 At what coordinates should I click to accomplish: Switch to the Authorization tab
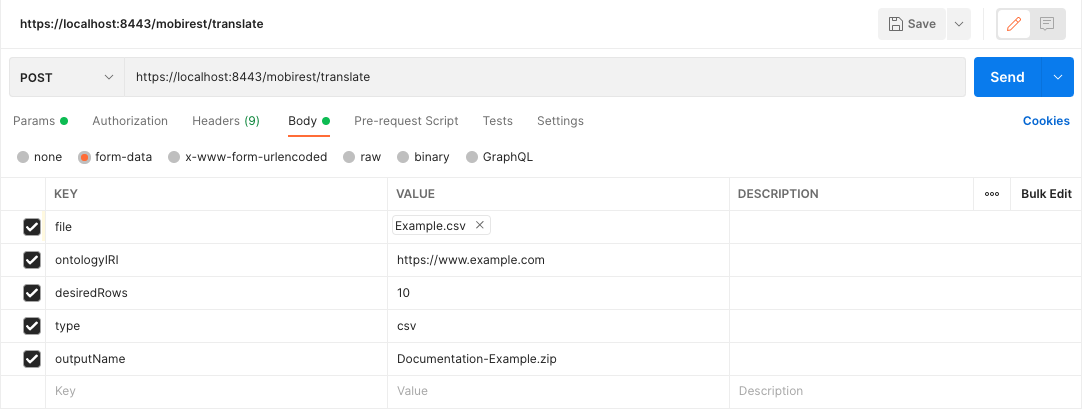(x=130, y=121)
